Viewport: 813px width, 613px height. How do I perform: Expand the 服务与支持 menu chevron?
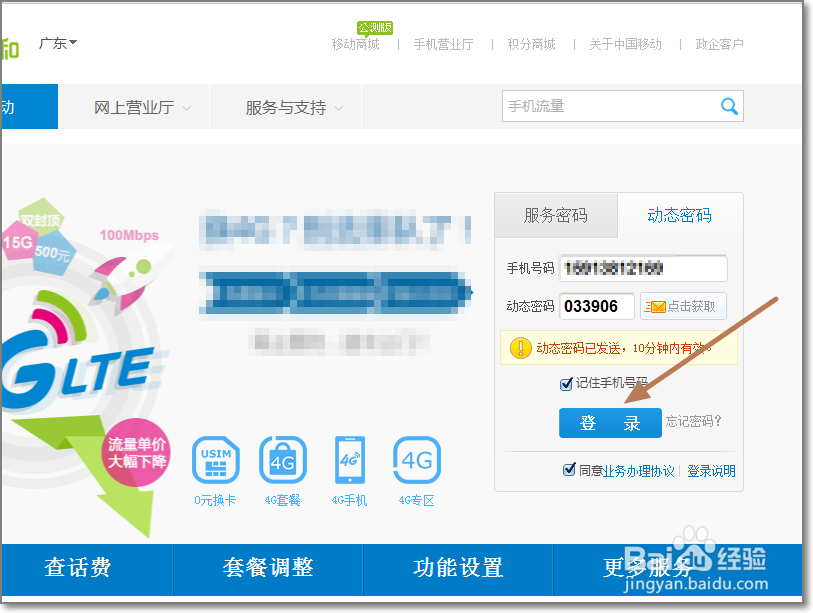click(x=339, y=107)
